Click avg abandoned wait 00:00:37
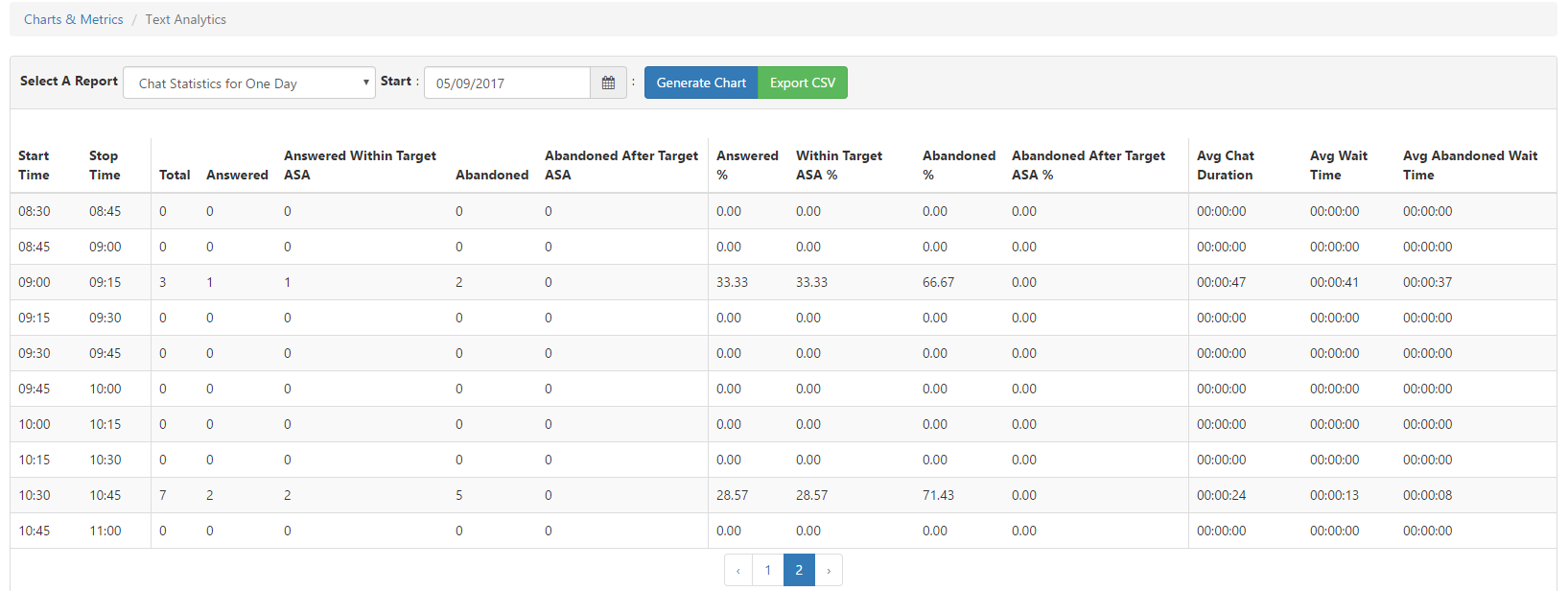This screenshot has height=591, width=1568. [x=1428, y=282]
